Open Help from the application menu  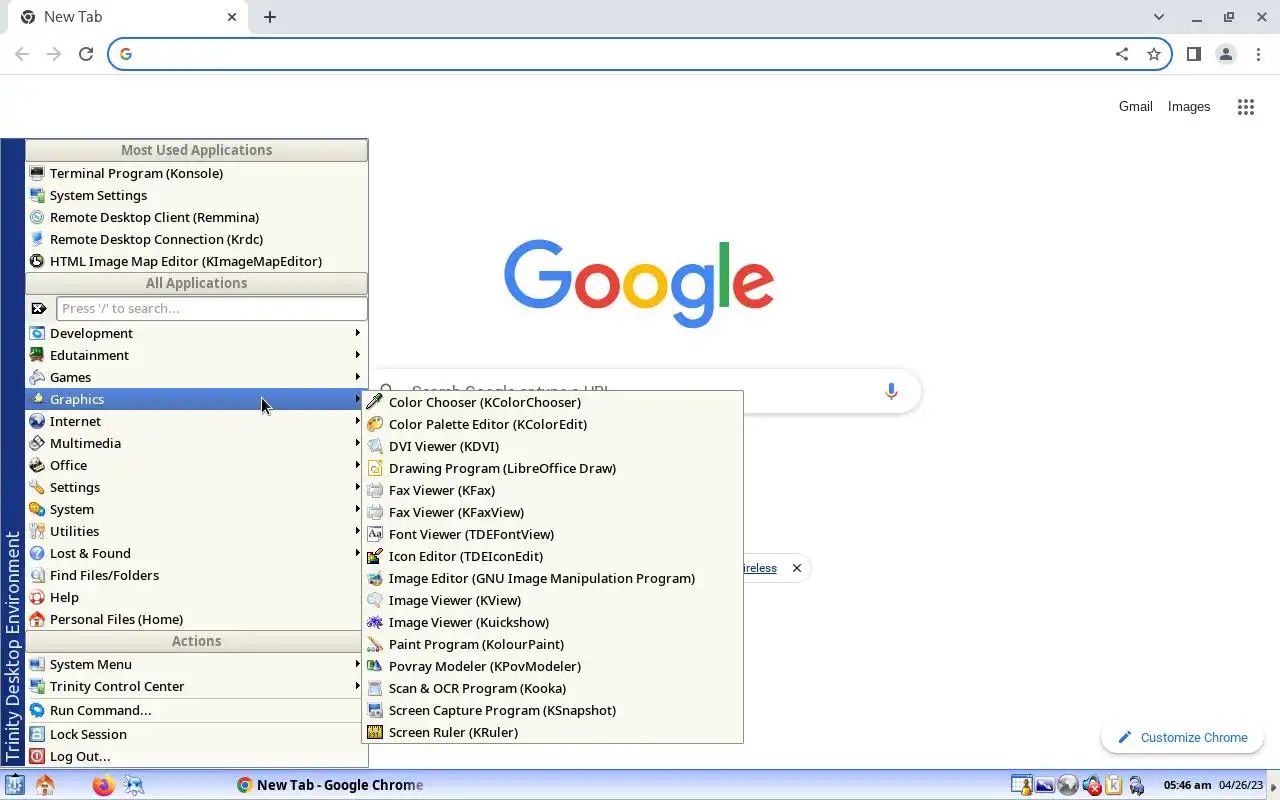[x=196, y=597]
